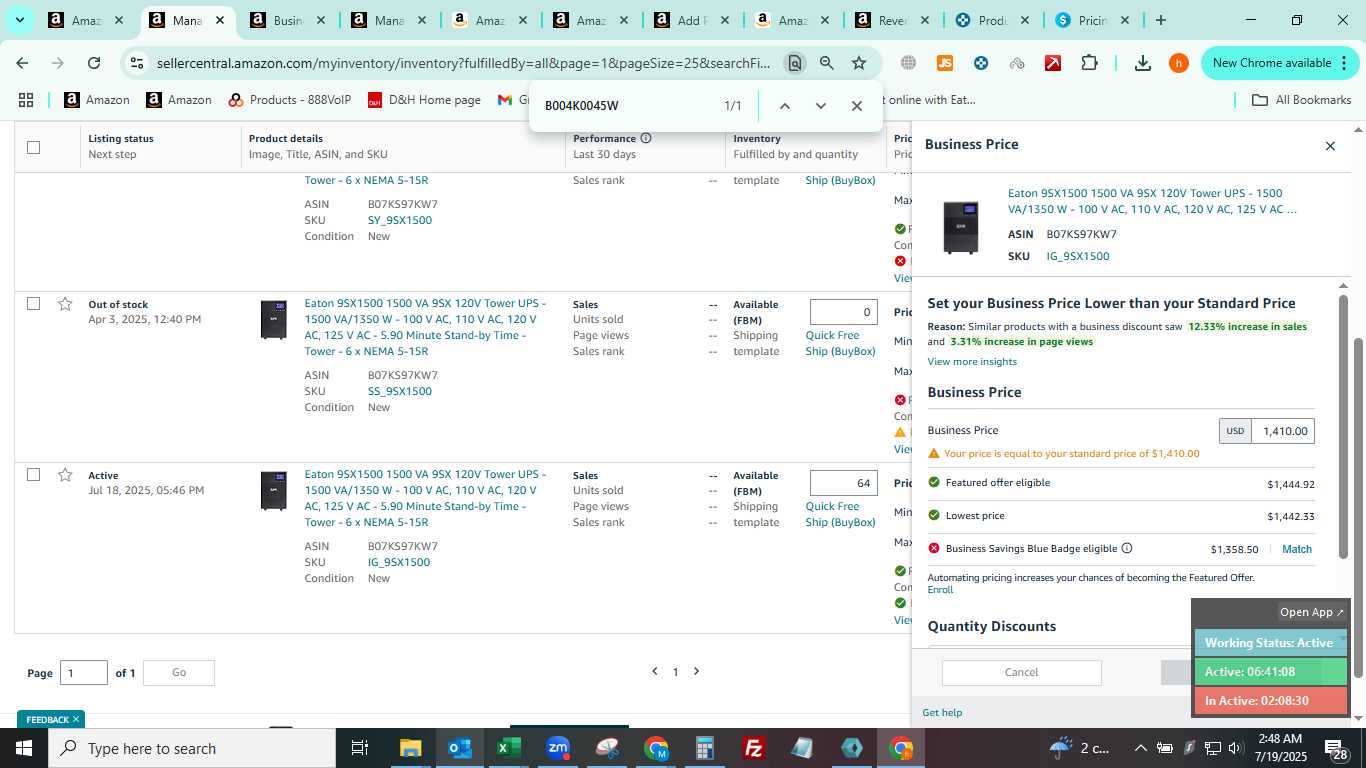This screenshot has width=1366, height=768.
Task: Go to previous find-in-page result
Action: tap(785, 106)
